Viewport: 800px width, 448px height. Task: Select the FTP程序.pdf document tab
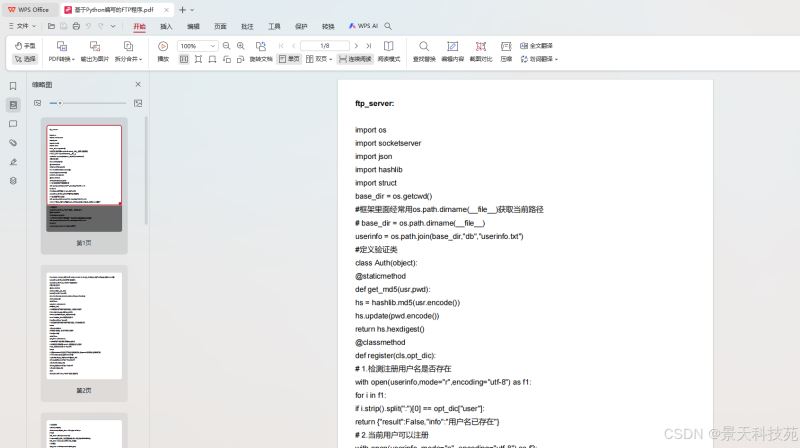116,10
